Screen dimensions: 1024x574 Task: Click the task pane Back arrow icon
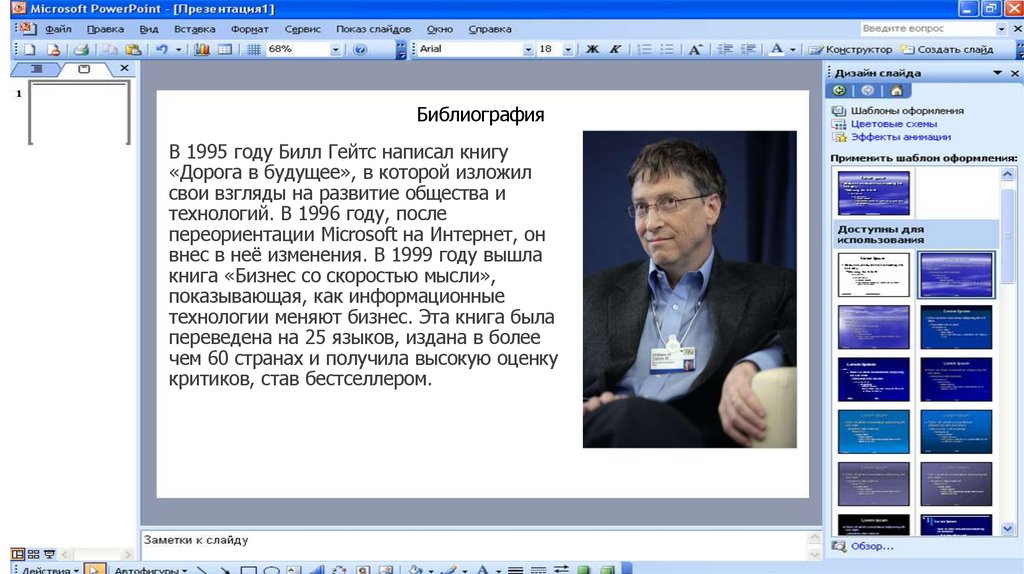coord(839,91)
